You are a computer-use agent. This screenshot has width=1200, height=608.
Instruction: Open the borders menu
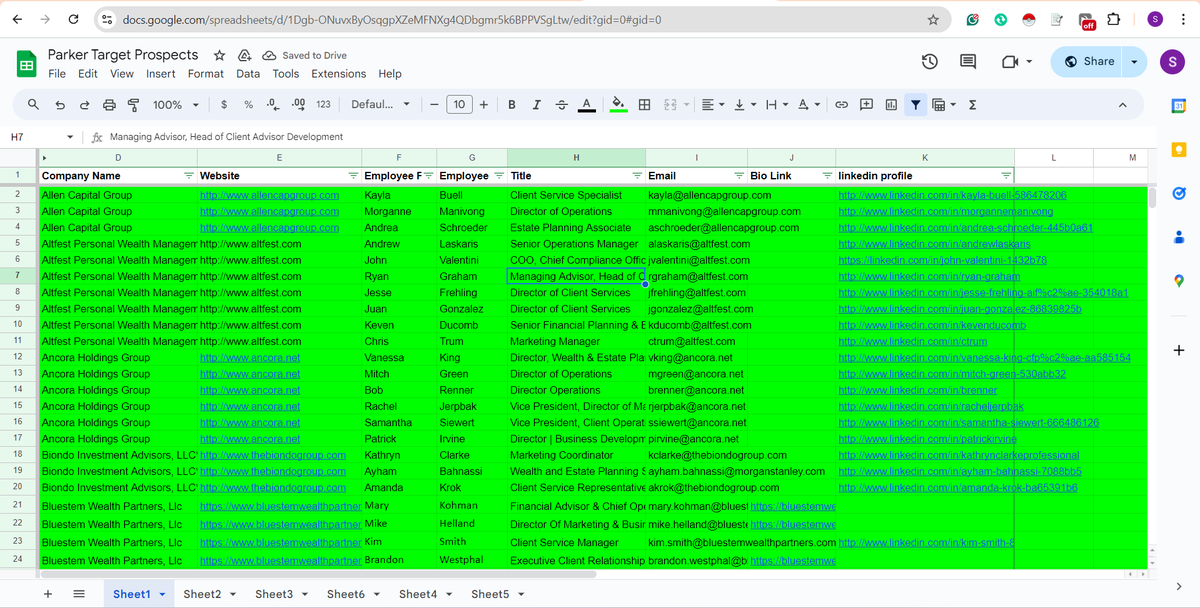645,104
